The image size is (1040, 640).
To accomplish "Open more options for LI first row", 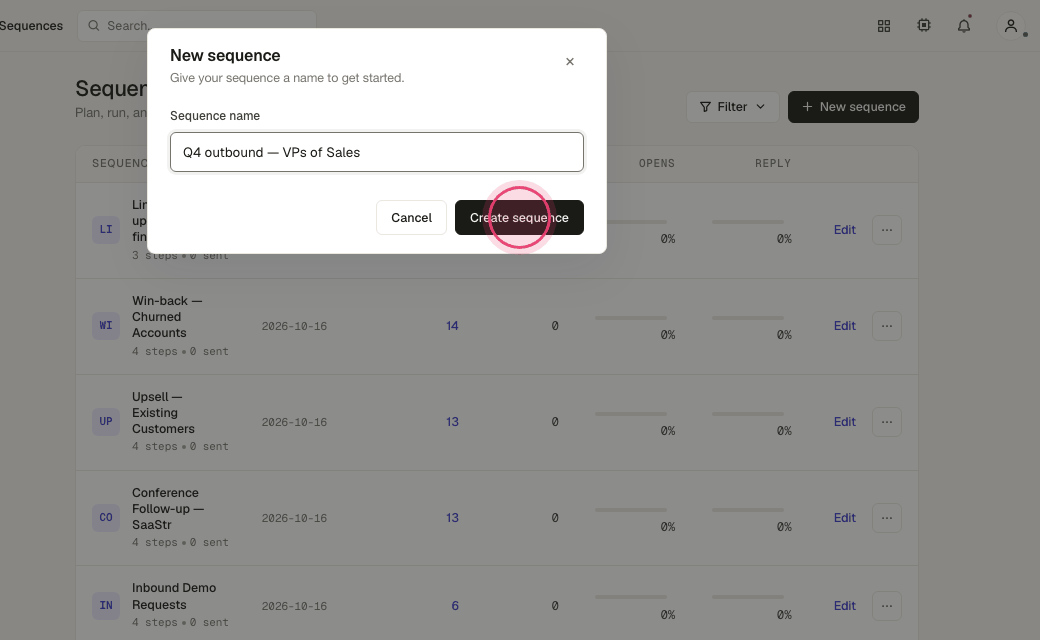I will pyautogui.click(x=887, y=229).
